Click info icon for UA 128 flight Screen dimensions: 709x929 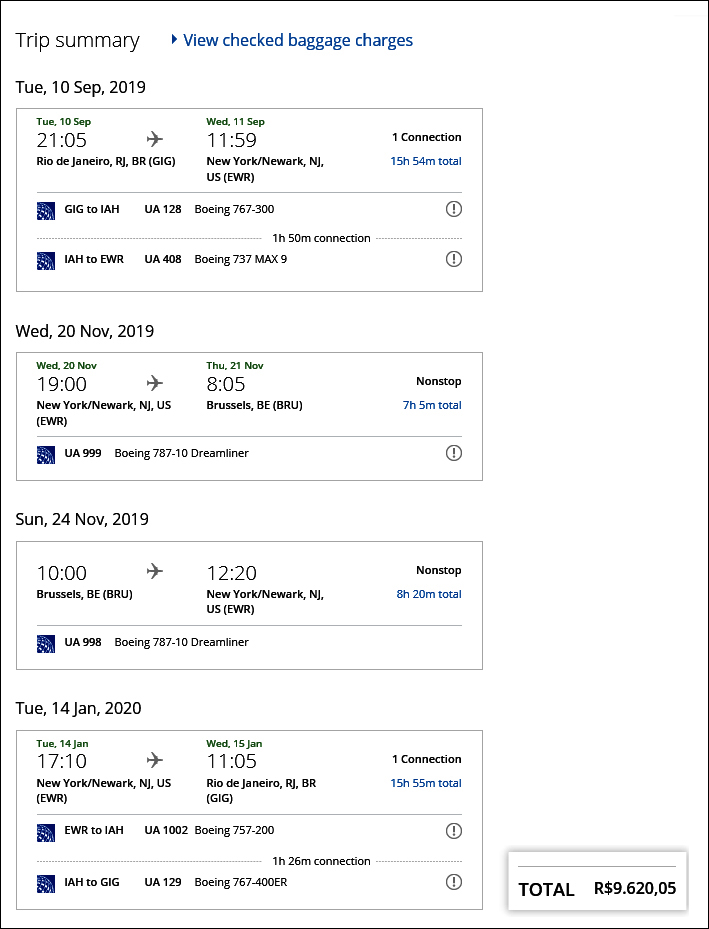(453, 209)
